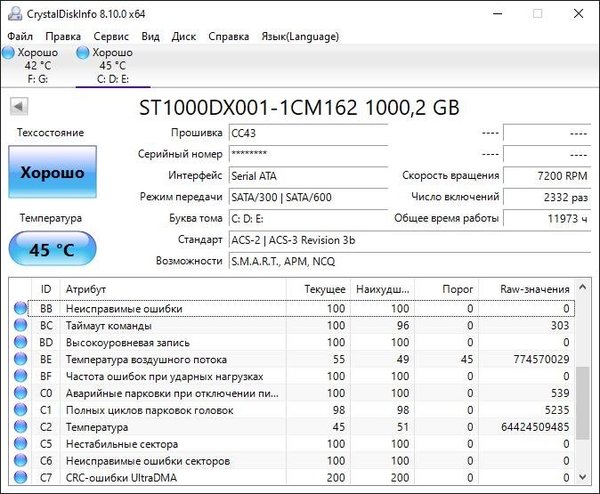Open the Сервис menu
The height and width of the screenshot is (494, 600).
[111, 36]
